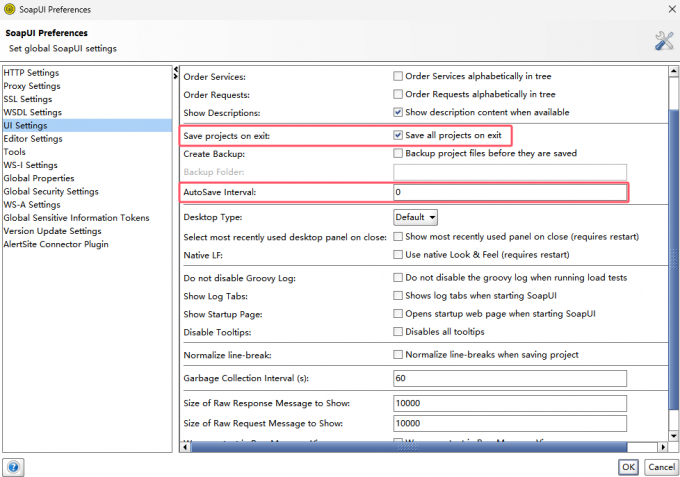Enable Shows log tabs when starting SoapUI
Image resolution: width=680 pixels, height=477 pixels.
(398, 296)
